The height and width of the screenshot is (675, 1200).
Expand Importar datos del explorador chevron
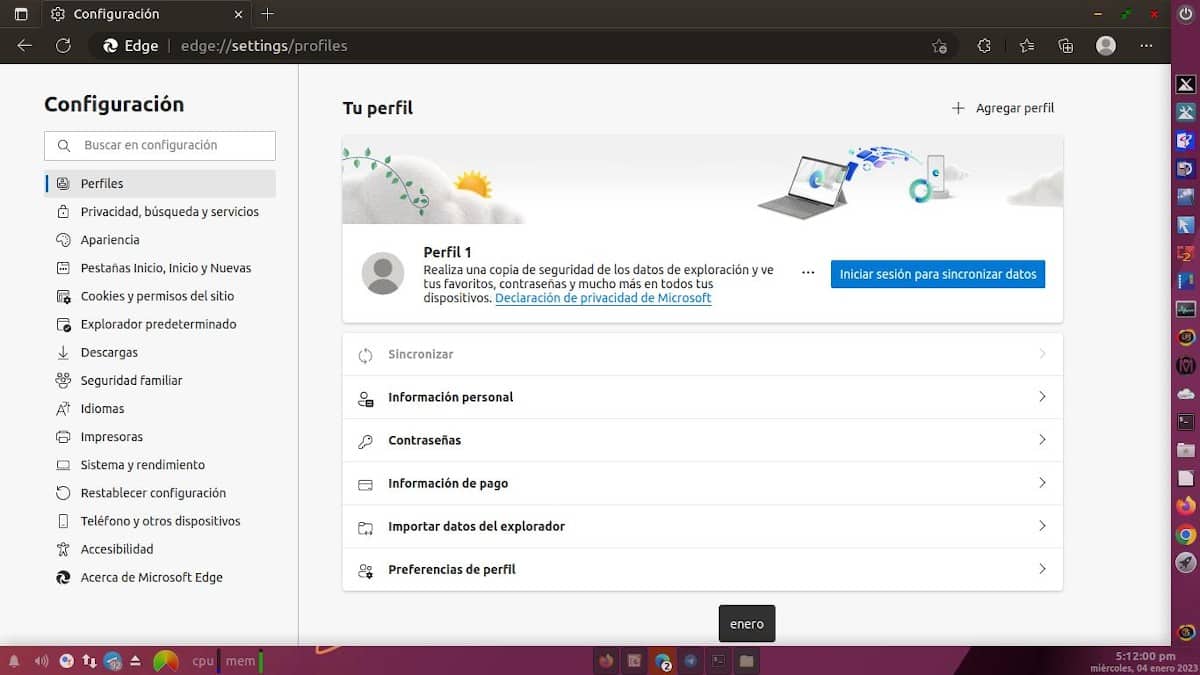coord(1042,526)
